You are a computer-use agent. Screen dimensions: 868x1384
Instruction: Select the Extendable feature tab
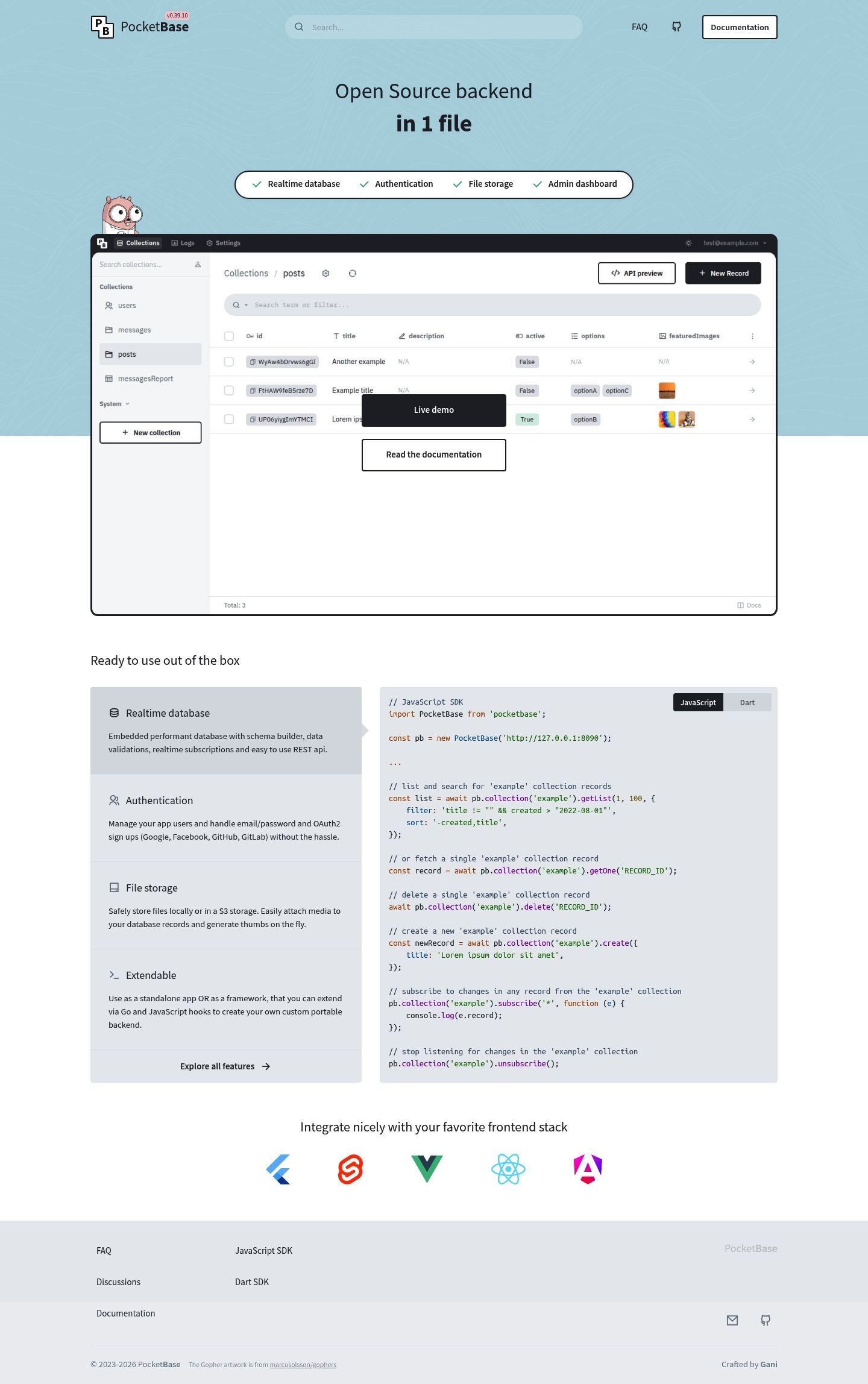click(x=226, y=999)
